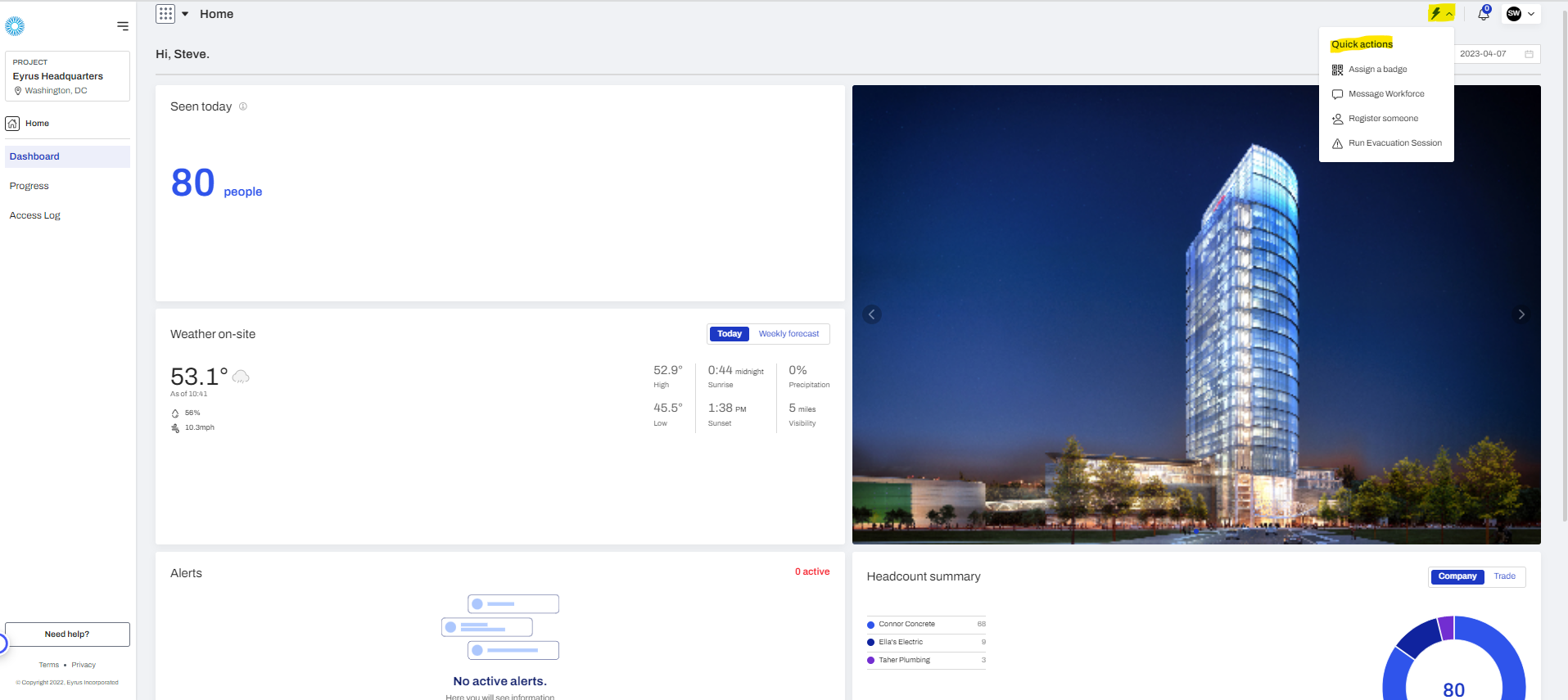This screenshot has width=1568, height=700.
Task: Click the wind speed icon
Action: click(175, 428)
